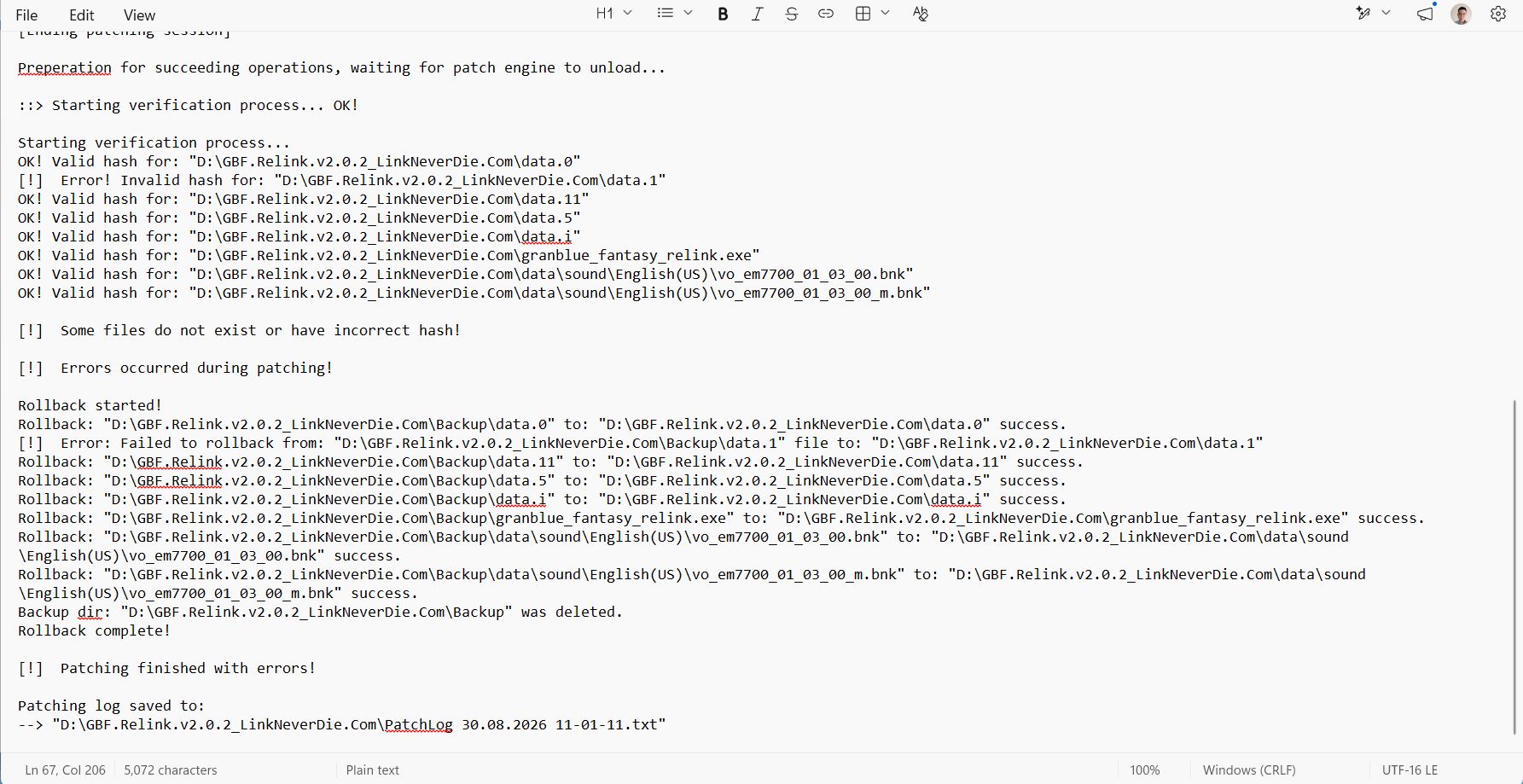Toggle italic formatting

coord(757,14)
